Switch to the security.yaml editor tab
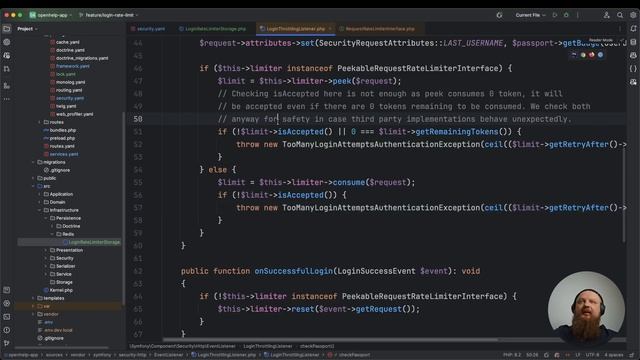Viewport: 640px width, 360px height. [148, 29]
